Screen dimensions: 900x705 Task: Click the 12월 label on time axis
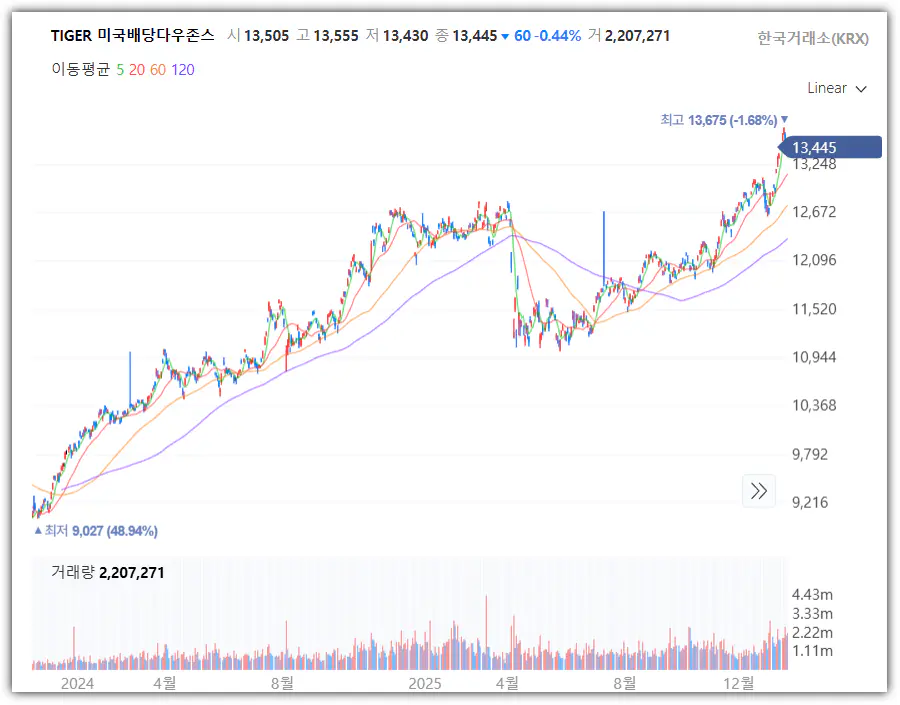point(738,683)
